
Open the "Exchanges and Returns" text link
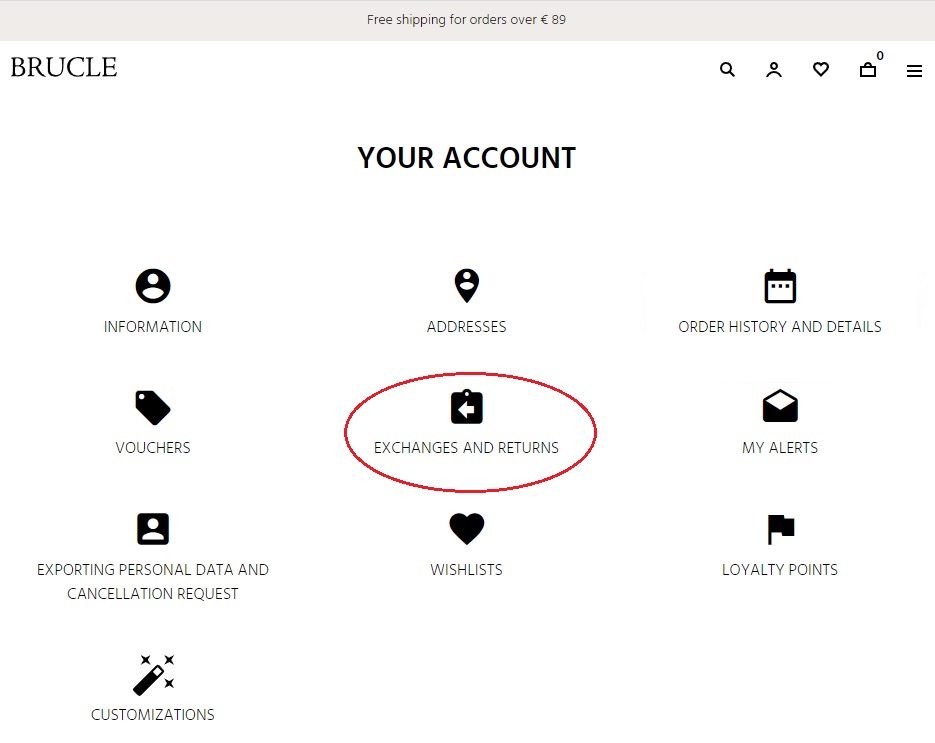click(466, 448)
